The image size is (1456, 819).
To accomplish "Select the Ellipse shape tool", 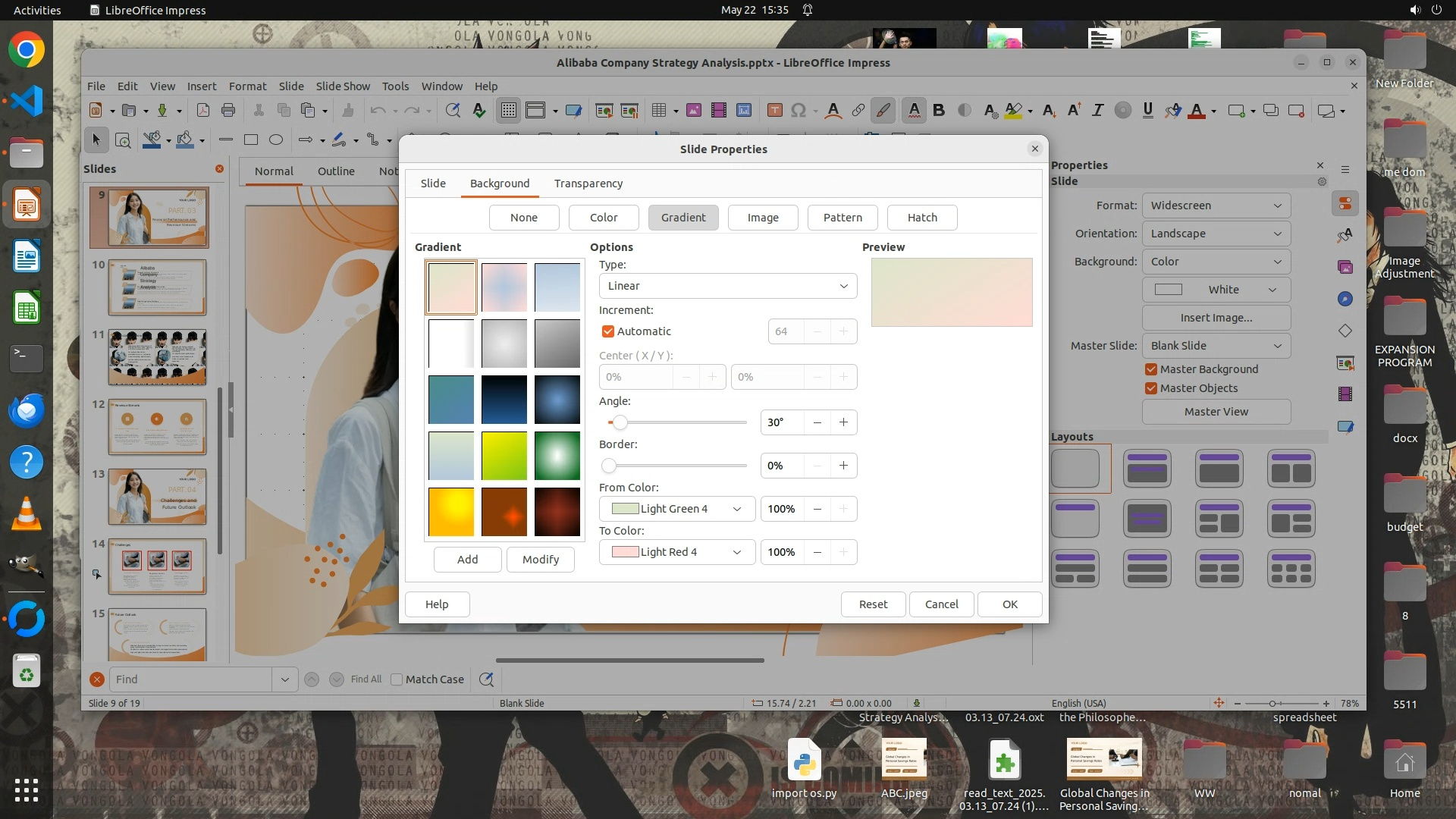I will [x=276, y=140].
